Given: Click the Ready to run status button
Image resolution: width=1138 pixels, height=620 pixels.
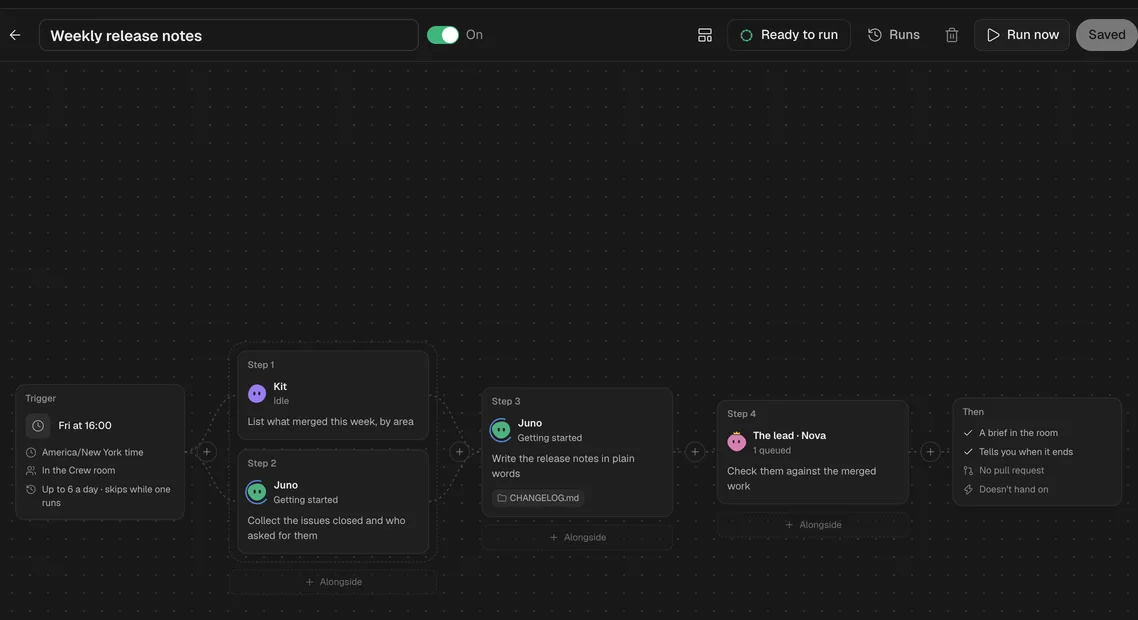Looking at the screenshot, I should point(789,35).
